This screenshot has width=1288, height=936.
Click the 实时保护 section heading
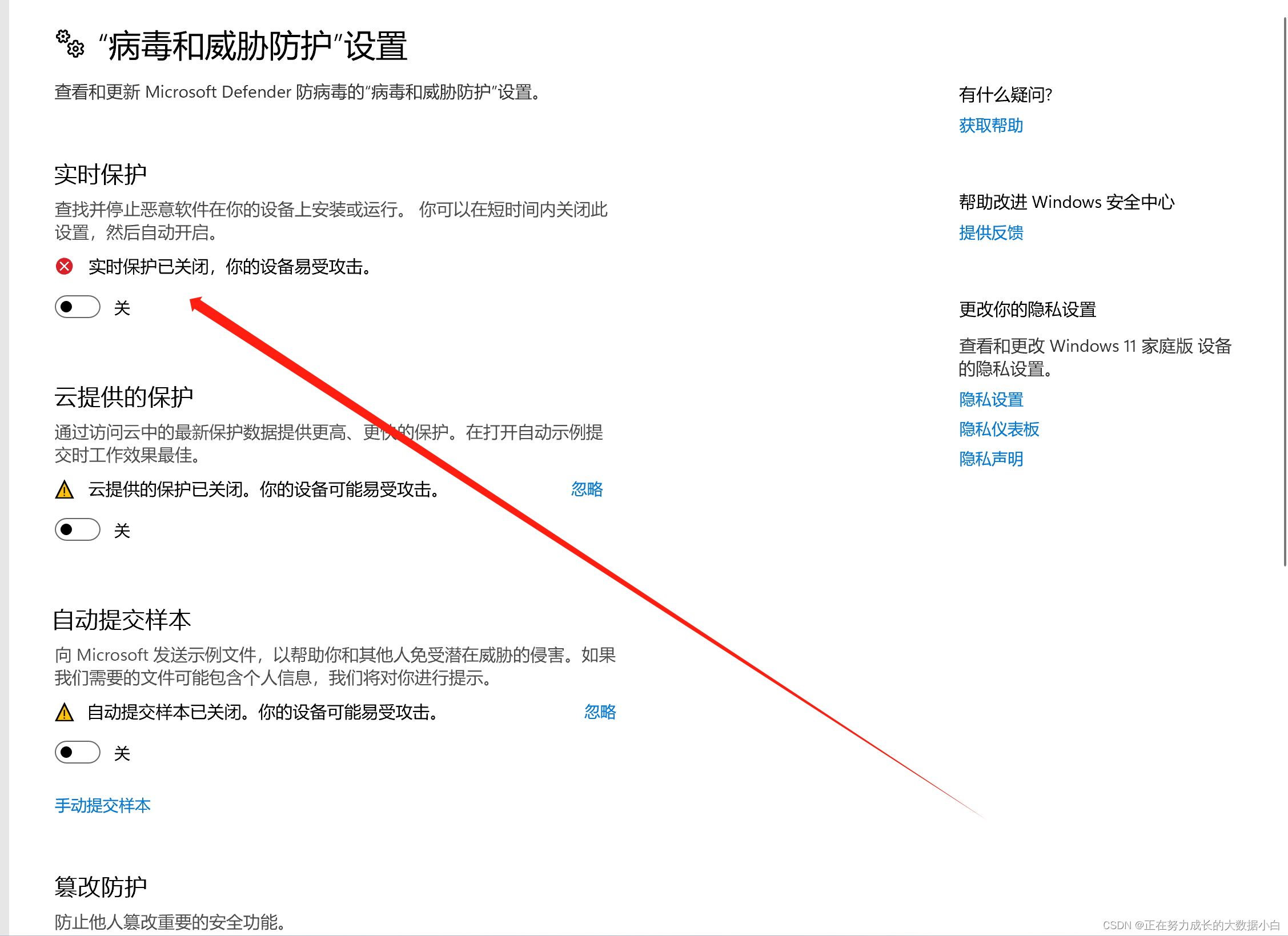point(101,175)
